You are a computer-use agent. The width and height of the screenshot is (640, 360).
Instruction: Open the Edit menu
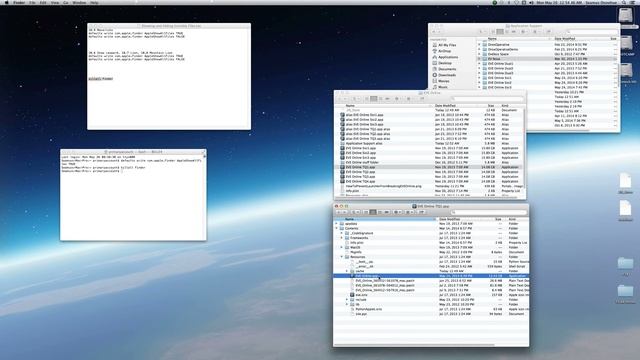(43, 2)
